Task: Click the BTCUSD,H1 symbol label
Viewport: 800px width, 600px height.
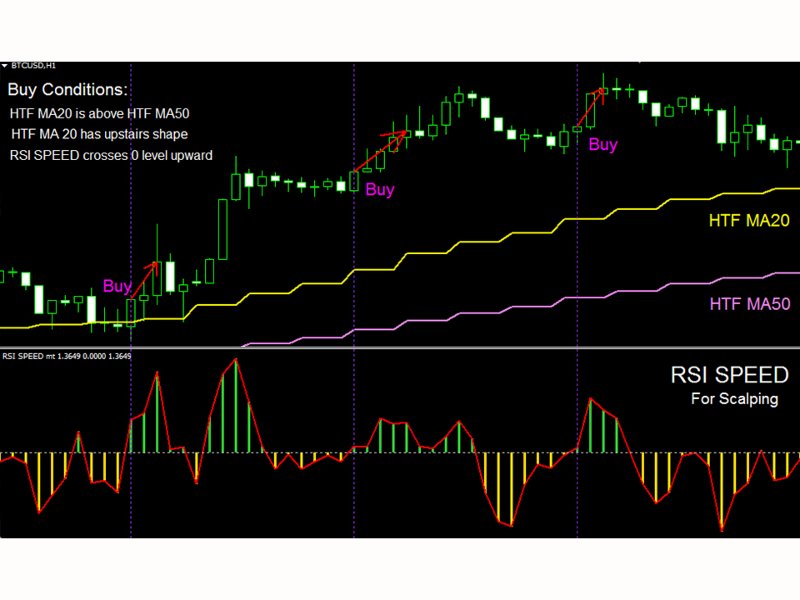Action: click(x=34, y=65)
